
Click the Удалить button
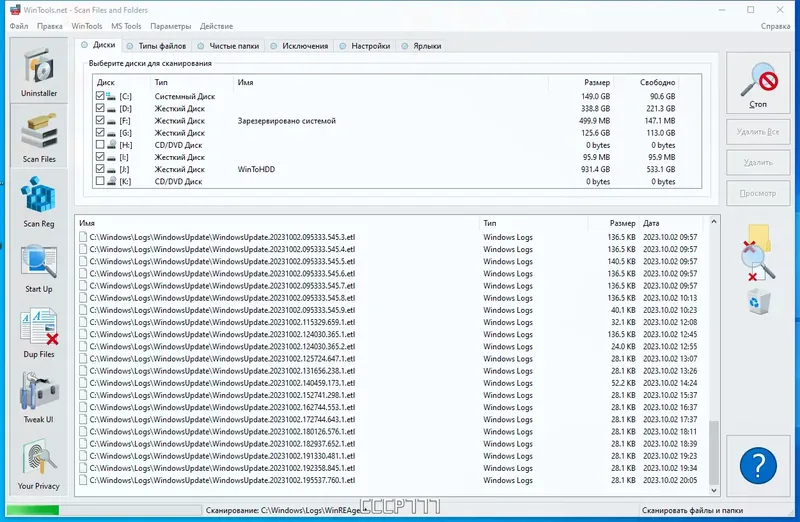click(758, 162)
